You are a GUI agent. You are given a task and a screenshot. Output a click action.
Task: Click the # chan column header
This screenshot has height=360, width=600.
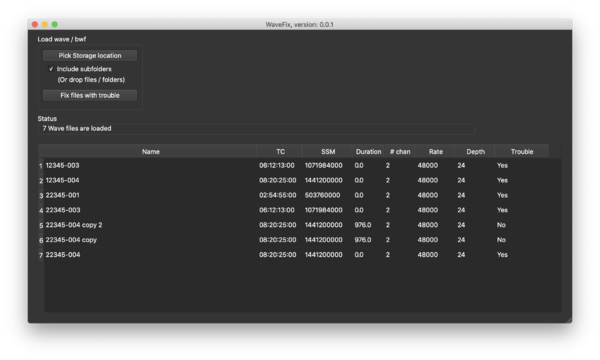[x=399, y=151]
